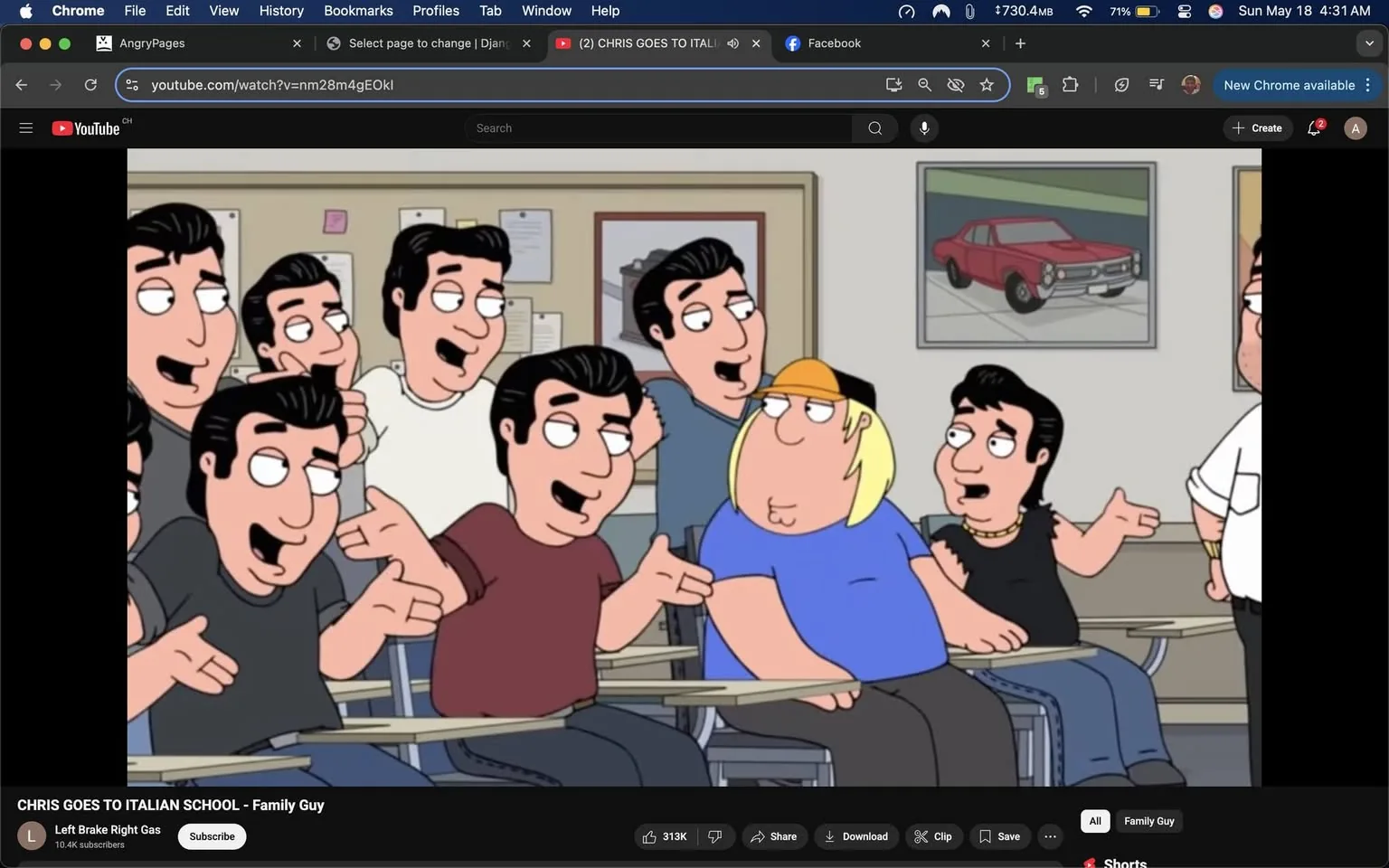Image resolution: width=1389 pixels, height=868 pixels.
Task: Open the Share options for the video
Action: 774,836
